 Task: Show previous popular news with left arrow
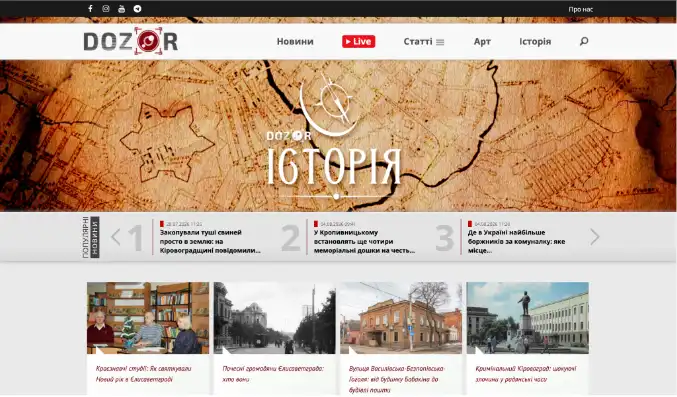pos(115,237)
